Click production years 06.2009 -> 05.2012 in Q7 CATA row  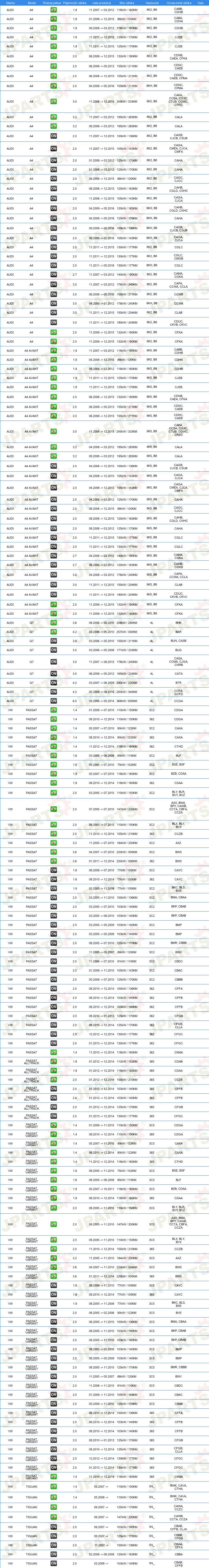point(102,674)
